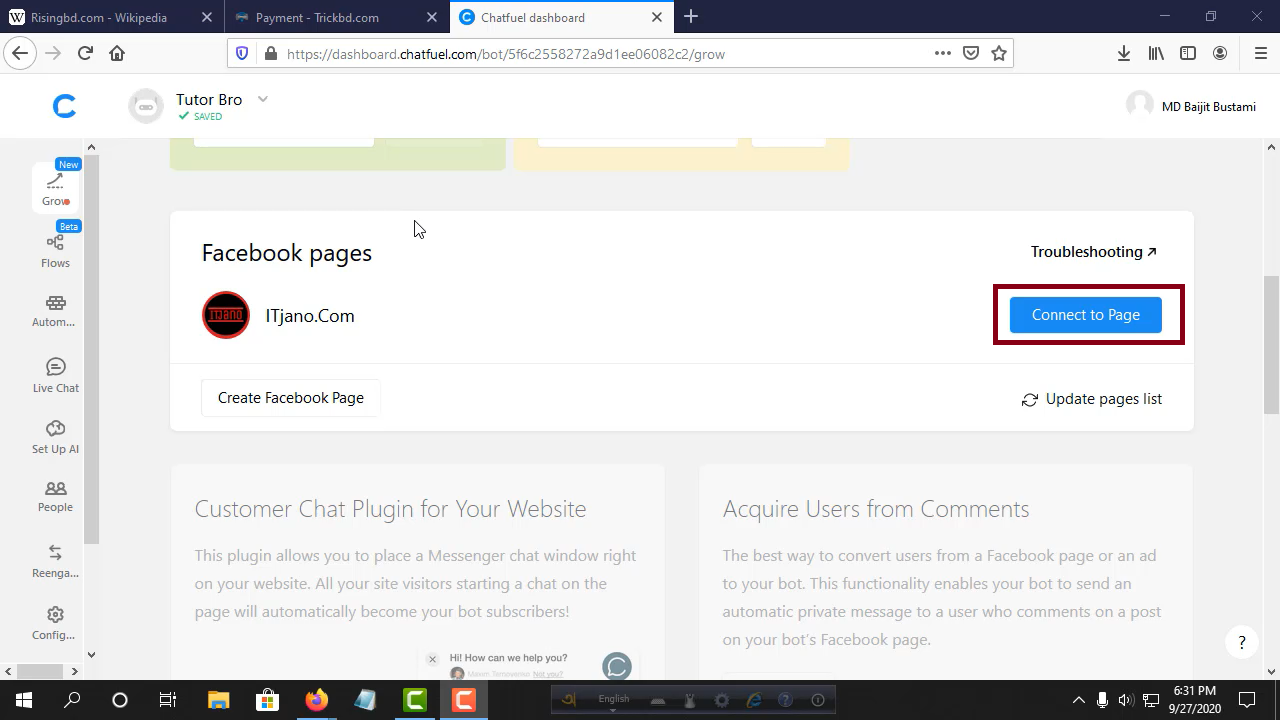The height and width of the screenshot is (720, 1280).
Task: Open Reengage sidebar item
Action: tap(55, 561)
